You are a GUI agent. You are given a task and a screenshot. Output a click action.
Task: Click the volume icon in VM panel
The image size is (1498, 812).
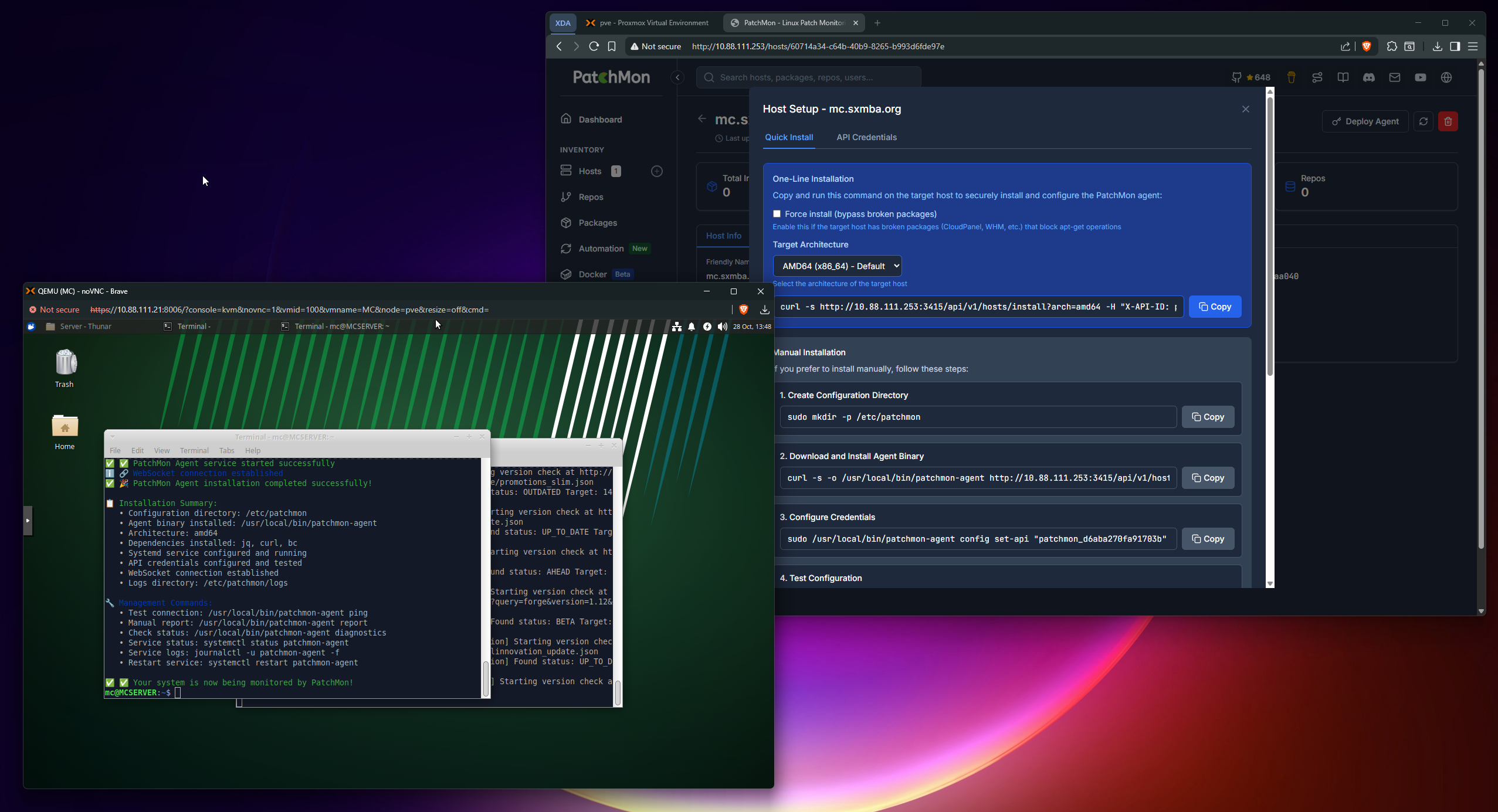click(x=722, y=327)
